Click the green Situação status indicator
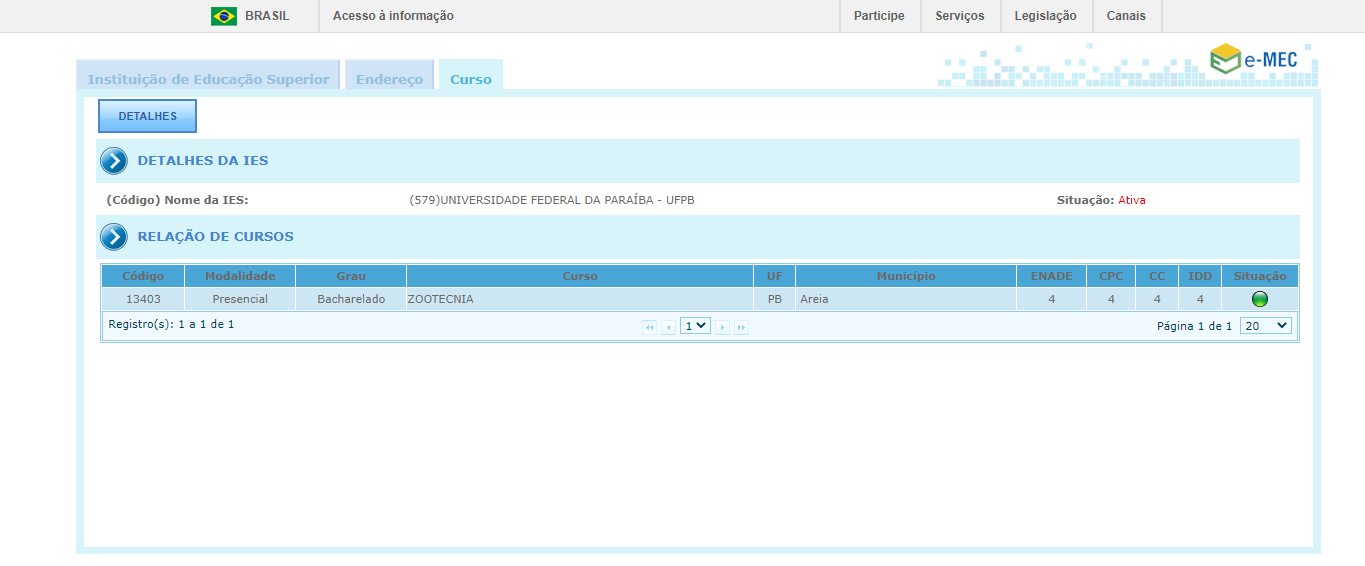Image resolution: width=1365 pixels, height=566 pixels. [1259, 299]
